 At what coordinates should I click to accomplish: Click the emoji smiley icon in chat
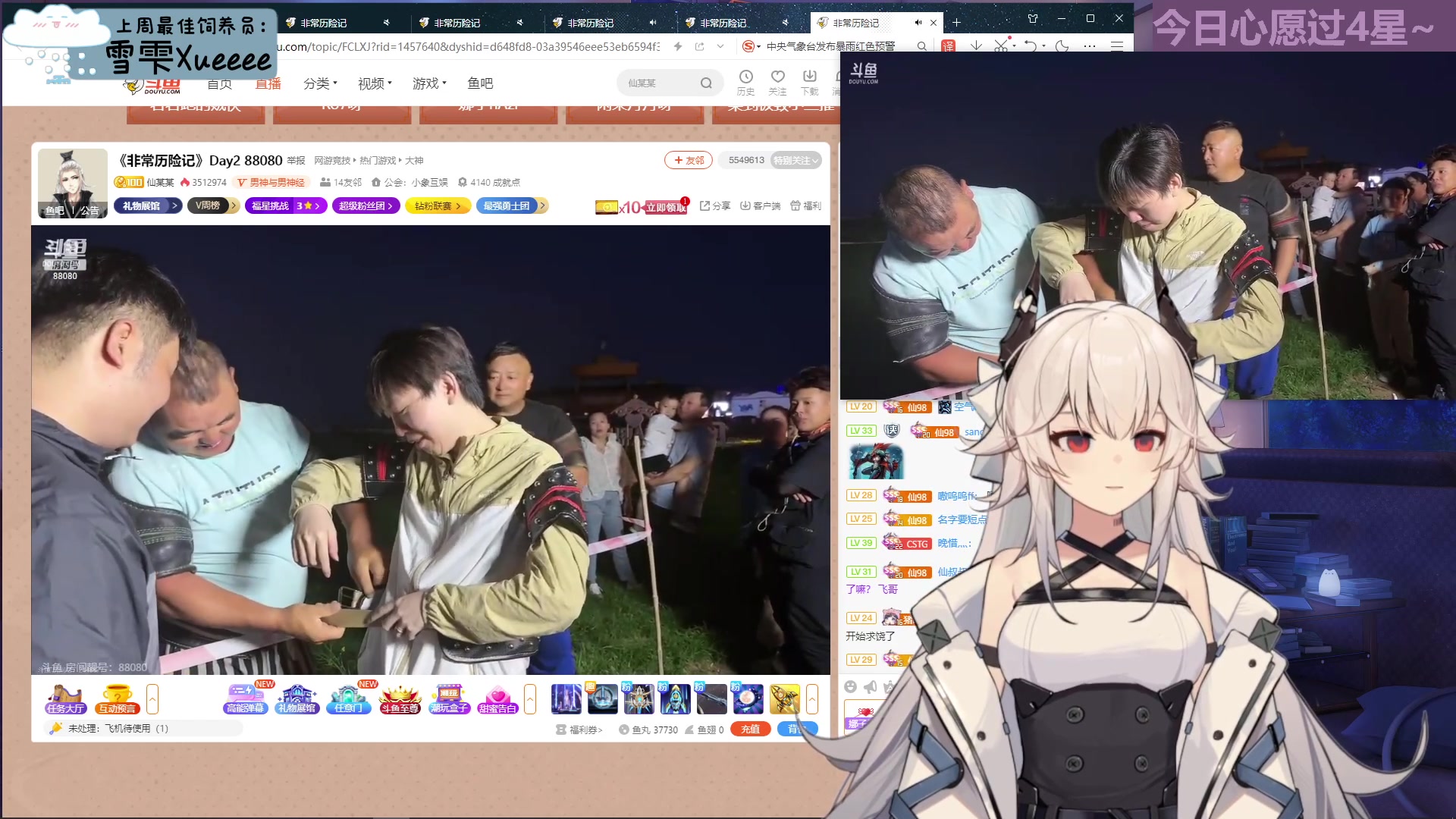[x=850, y=686]
